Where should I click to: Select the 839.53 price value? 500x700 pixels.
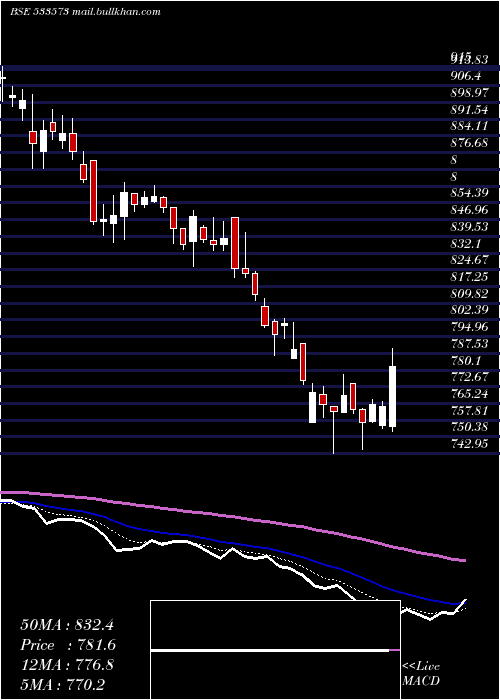(x=469, y=227)
